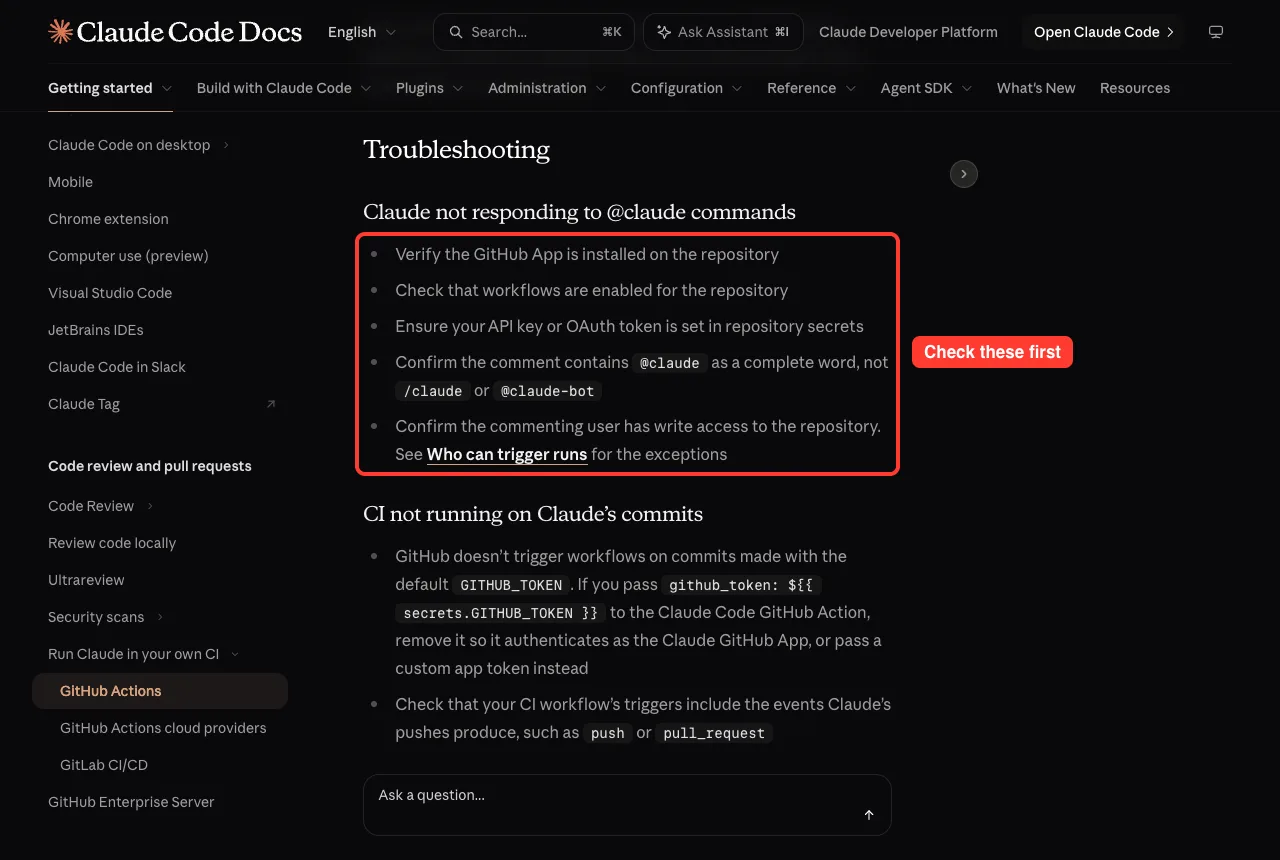Expand the Code Review sidebar chevron
The image size is (1280, 860).
tap(150, 506)
